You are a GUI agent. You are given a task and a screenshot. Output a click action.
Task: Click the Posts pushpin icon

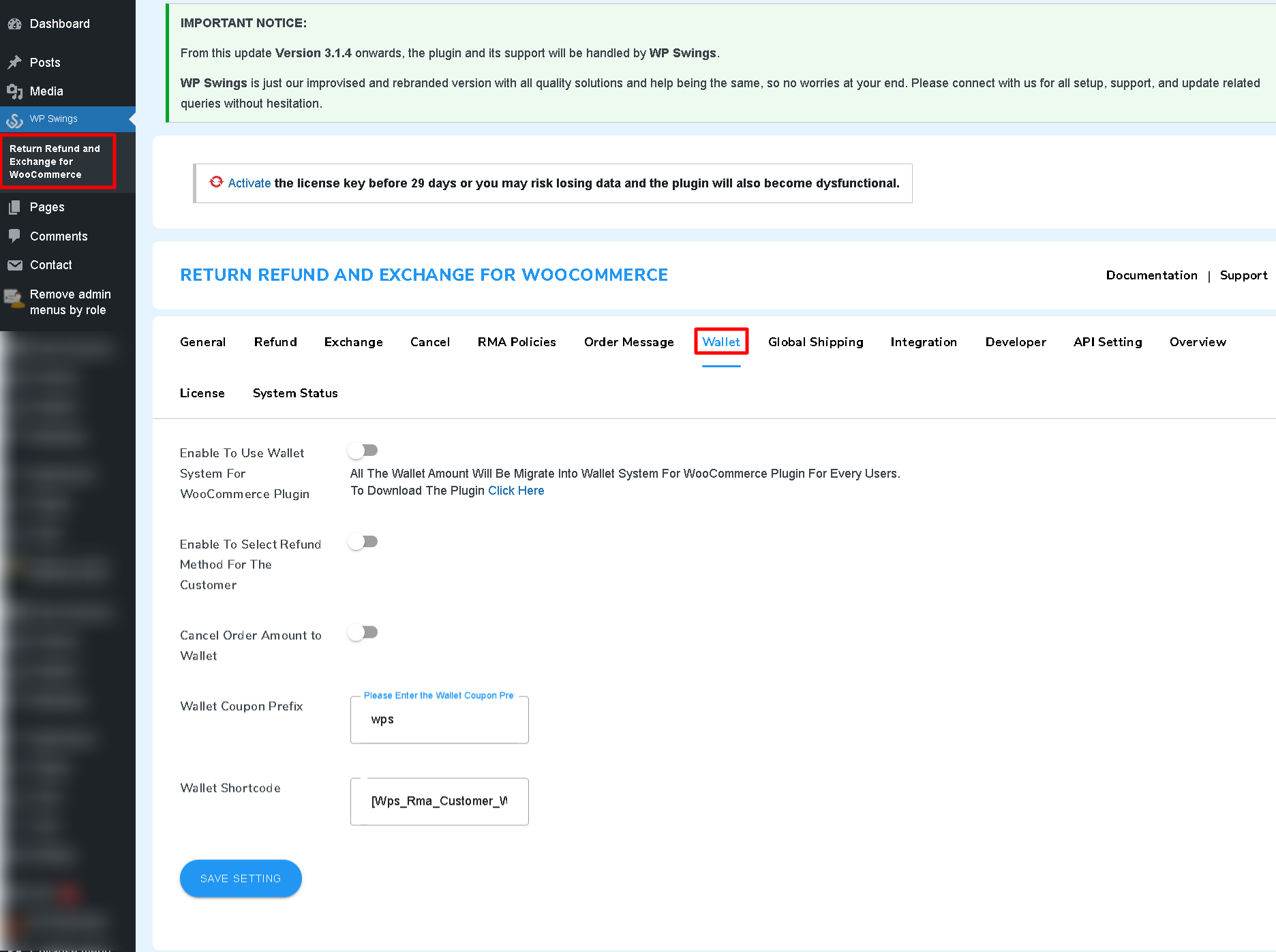[x=14, y=63]
